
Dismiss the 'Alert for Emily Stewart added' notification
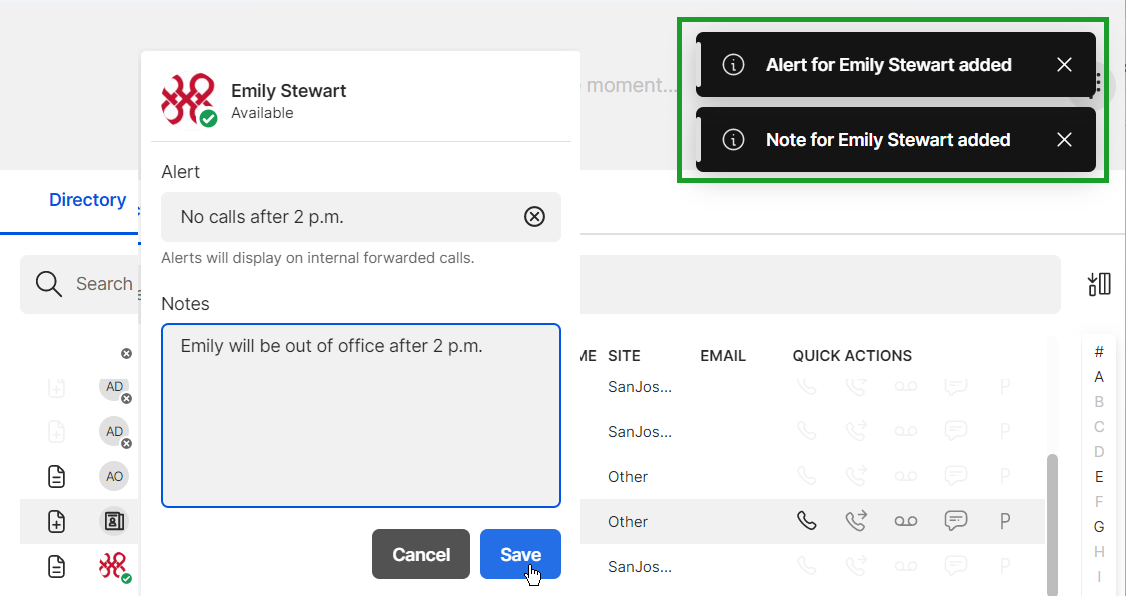[1064, 65]
